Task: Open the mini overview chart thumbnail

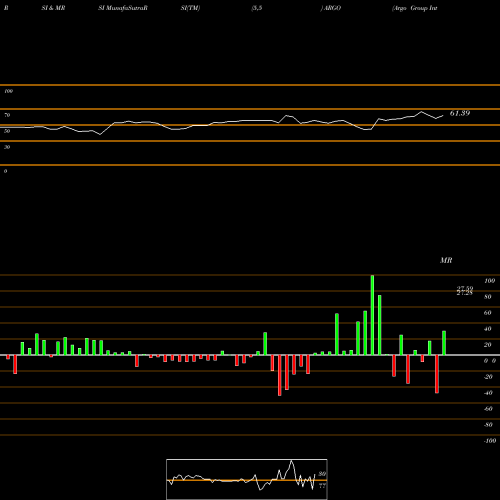Action: click(247, 479)
